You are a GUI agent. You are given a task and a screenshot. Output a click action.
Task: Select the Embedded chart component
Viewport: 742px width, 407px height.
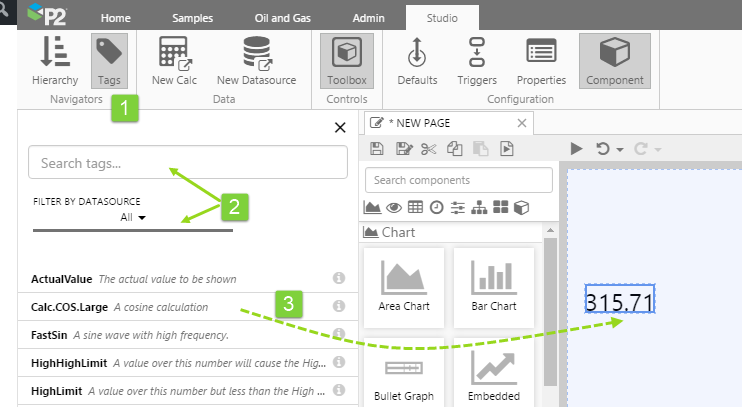pos(494,373)
